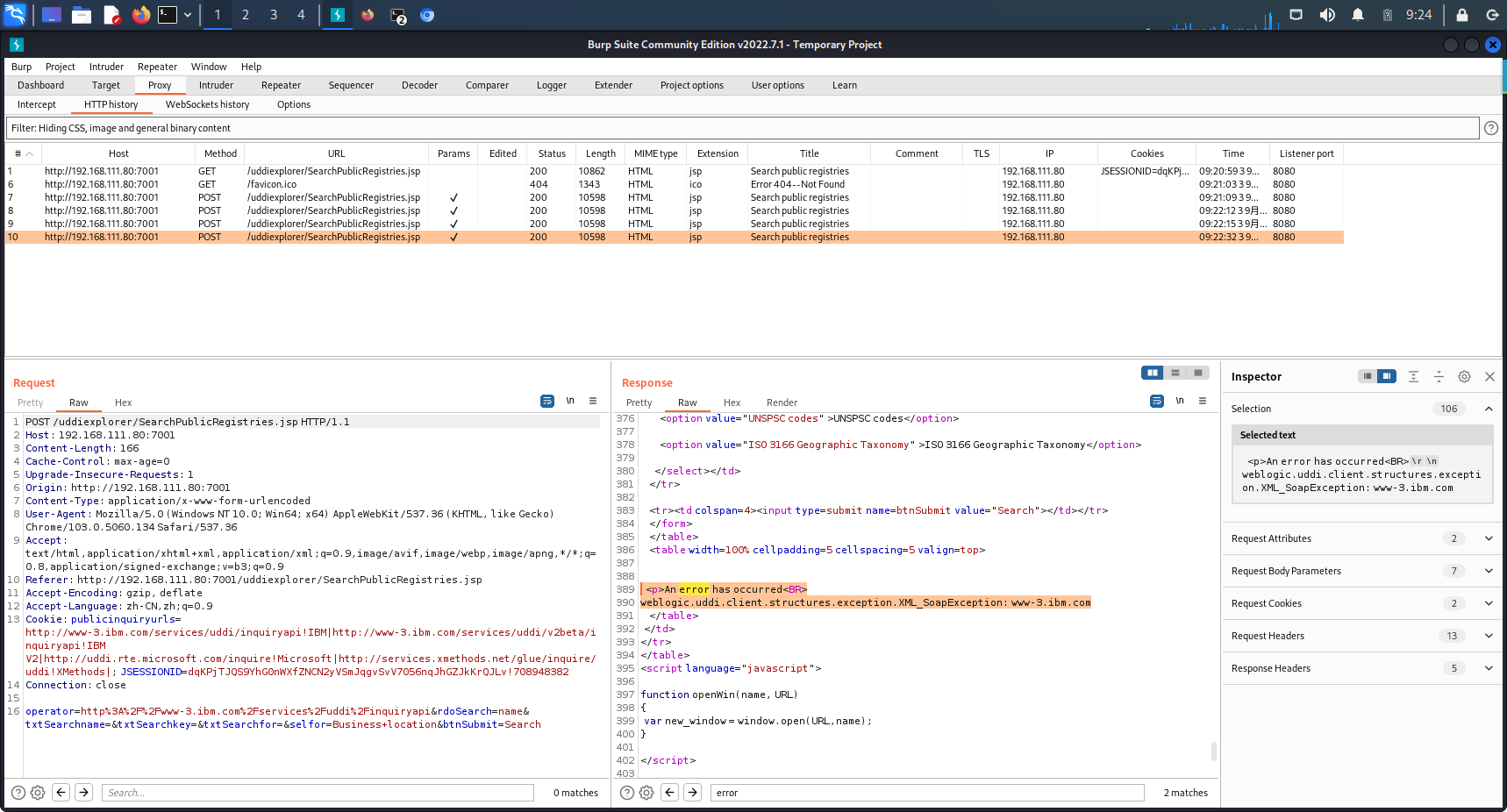This screenshot has height=812, width=1507.
Task: Open help icon in Request search bar
Action: click(x=18, y=793)
